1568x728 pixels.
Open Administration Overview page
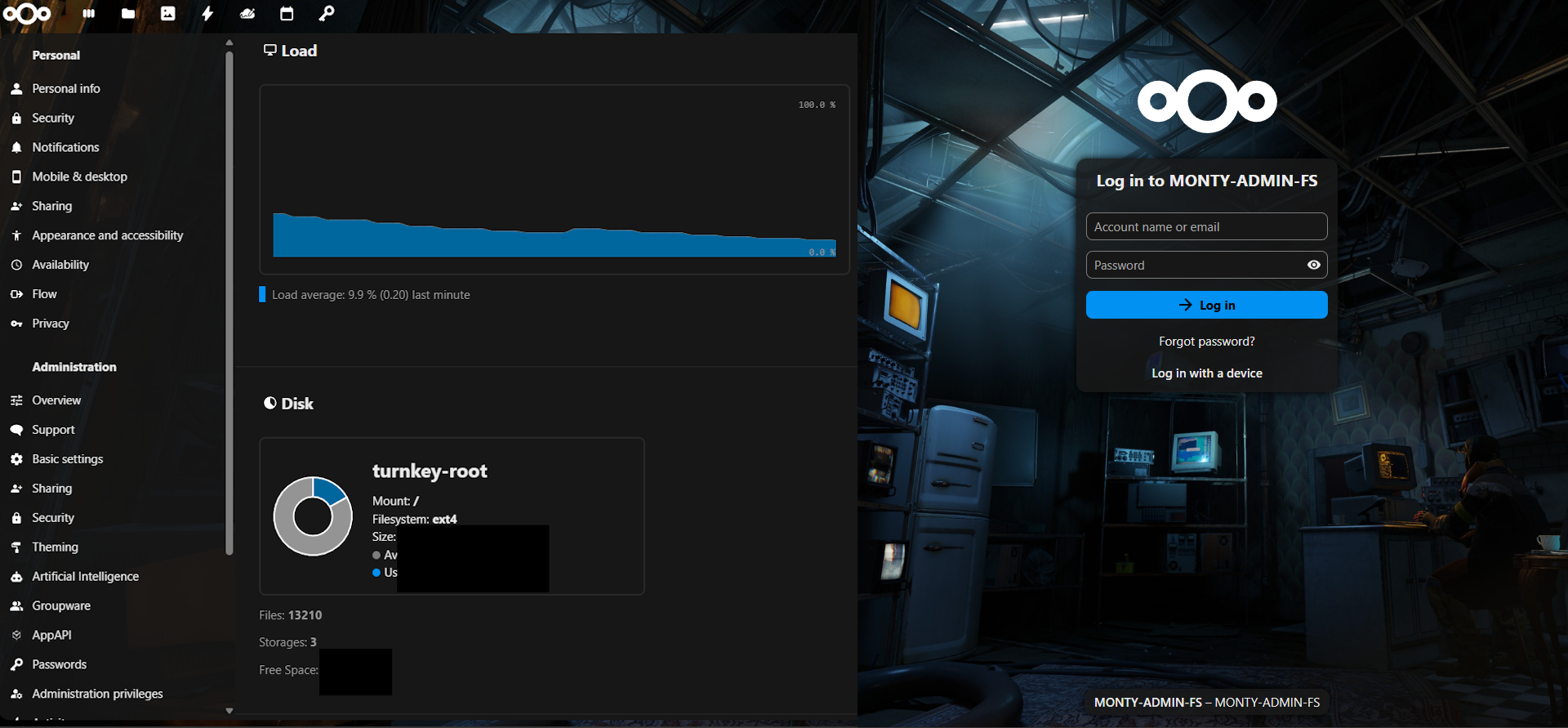pos(56,400)
